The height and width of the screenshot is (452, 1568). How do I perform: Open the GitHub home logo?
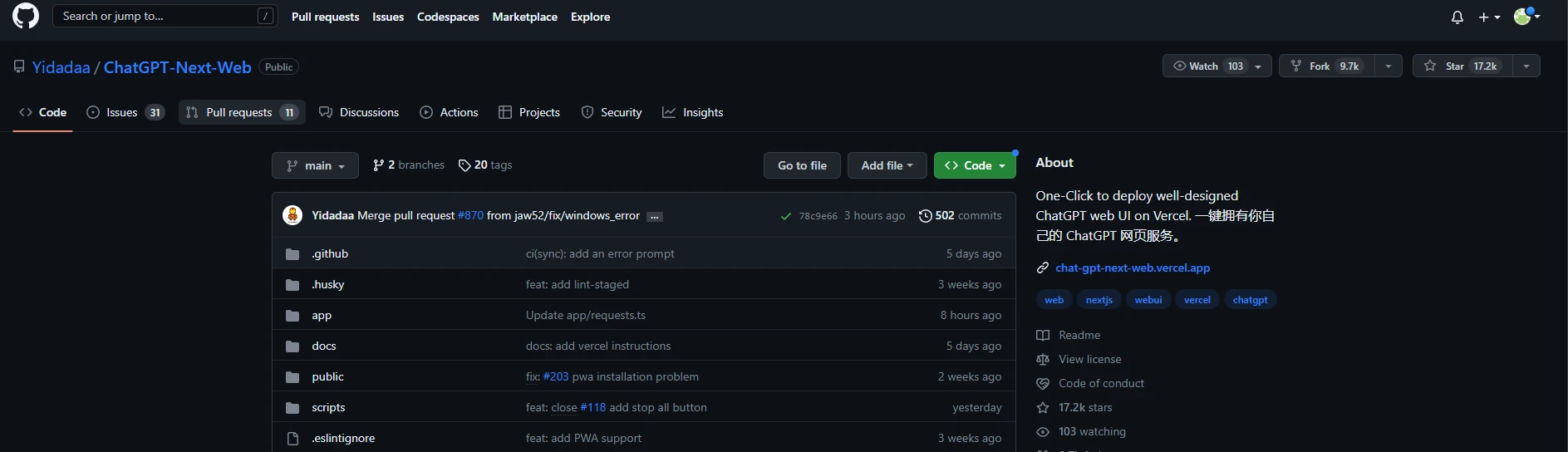pos(26,16)
